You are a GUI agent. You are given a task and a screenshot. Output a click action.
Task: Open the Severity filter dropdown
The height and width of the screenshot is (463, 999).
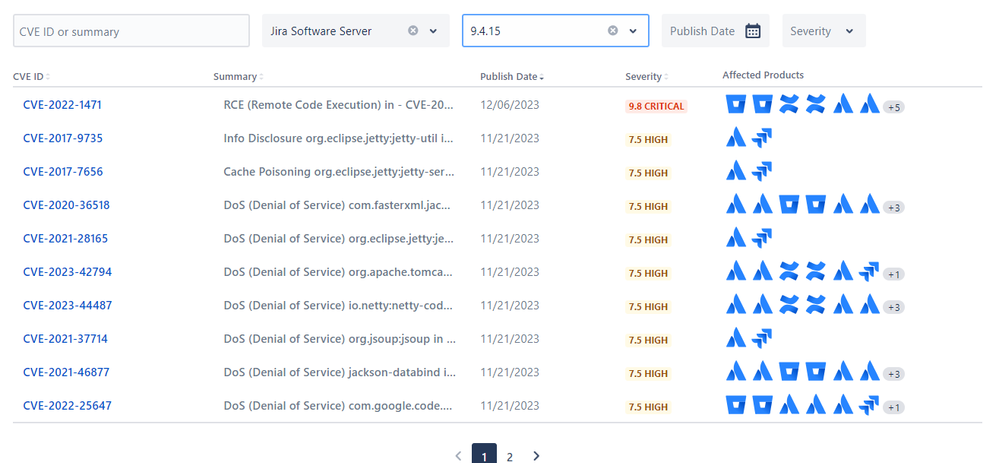coord(824,31)
